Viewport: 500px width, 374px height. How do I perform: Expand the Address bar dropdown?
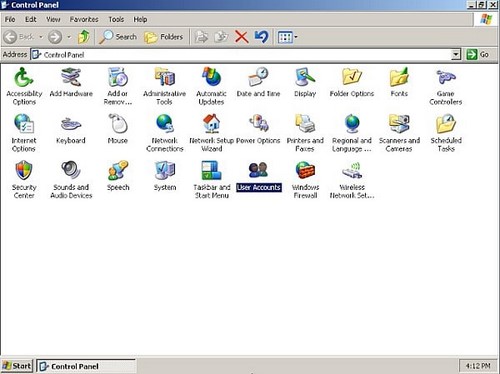(456, 54)
